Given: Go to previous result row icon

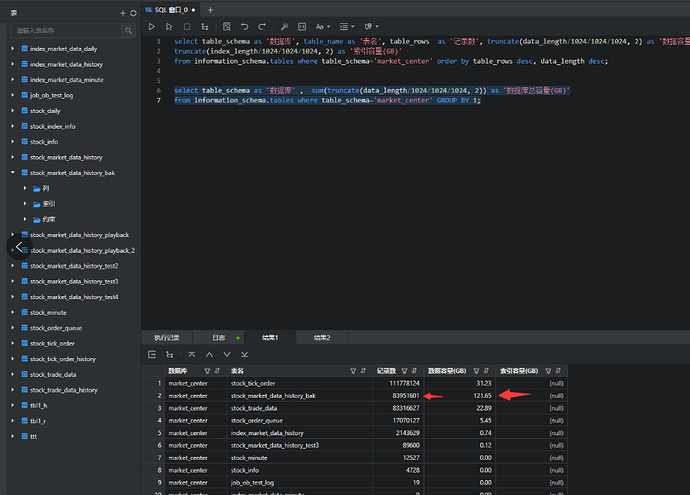Looking at the screenshot, I should click(x=209, y=355).
